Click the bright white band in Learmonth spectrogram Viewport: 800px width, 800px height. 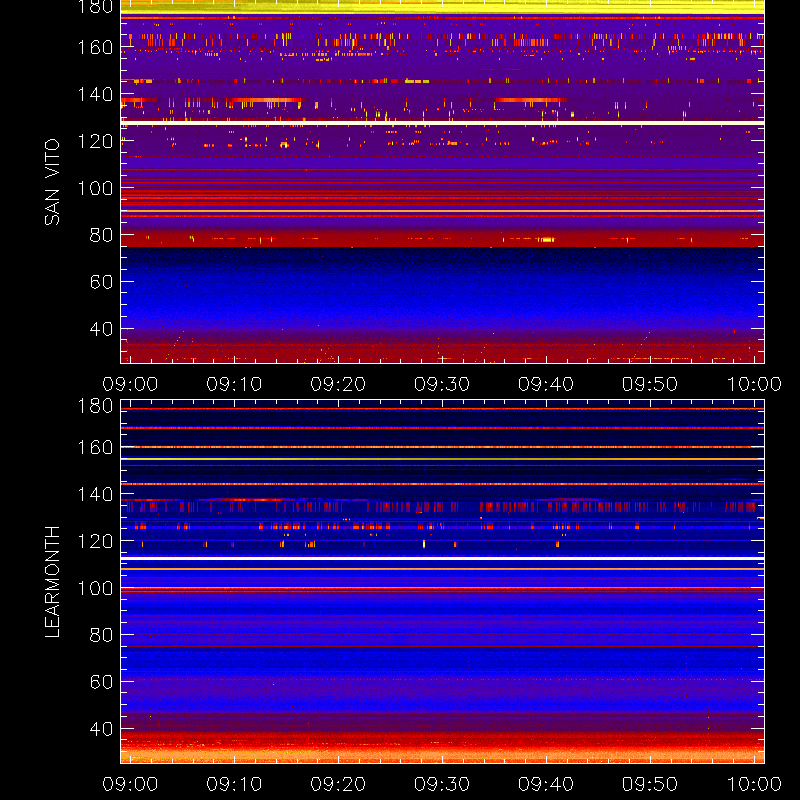(x=442, y=559)
